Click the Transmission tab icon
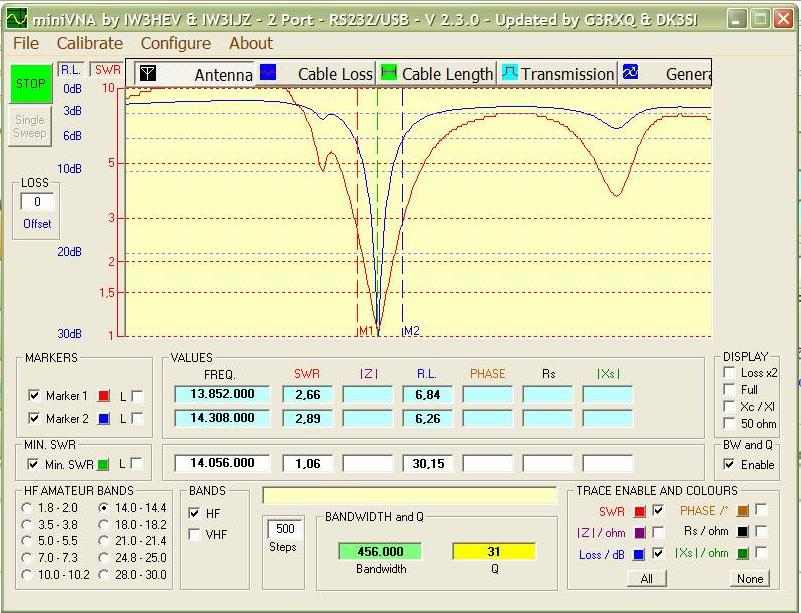 pyautogui.click(x=509, y=73)
